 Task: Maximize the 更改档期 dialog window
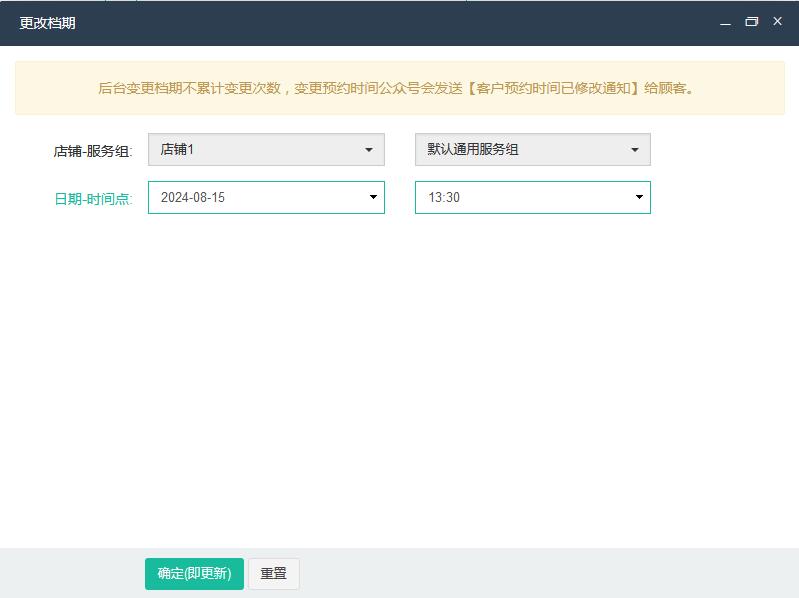(x=752, y=22)
